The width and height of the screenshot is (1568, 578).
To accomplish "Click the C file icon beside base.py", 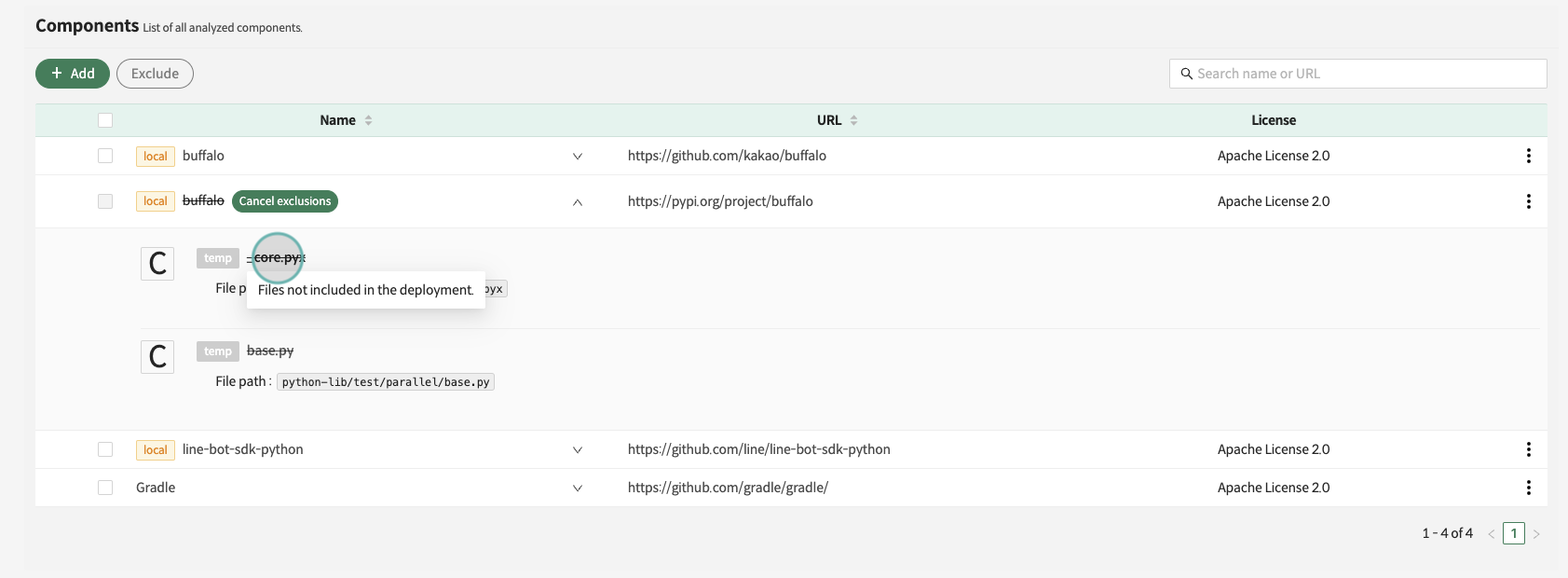I will click(x=157, y=357).
